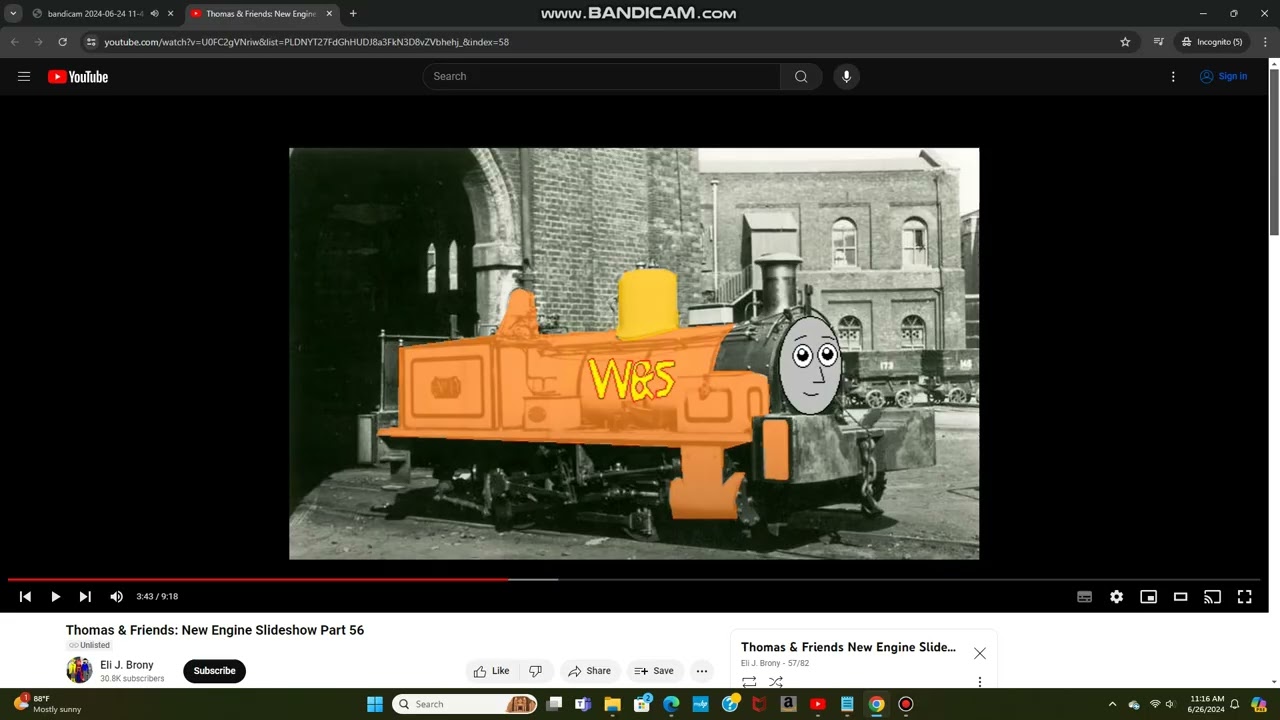Open File Explorer from the taskbar
Viewport: 1280px width, 720px height.
coord(612,704)
